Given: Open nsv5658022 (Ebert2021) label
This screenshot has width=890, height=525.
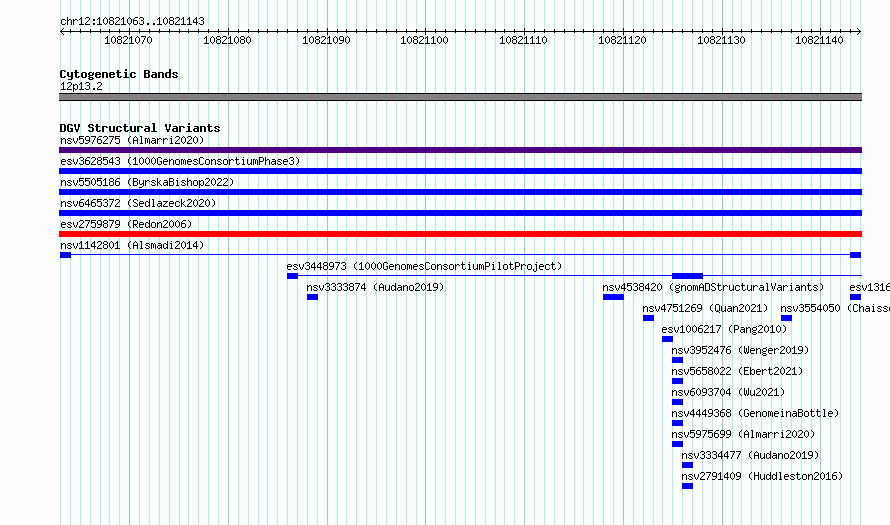Looking at the screenshot, I should 737,371.
